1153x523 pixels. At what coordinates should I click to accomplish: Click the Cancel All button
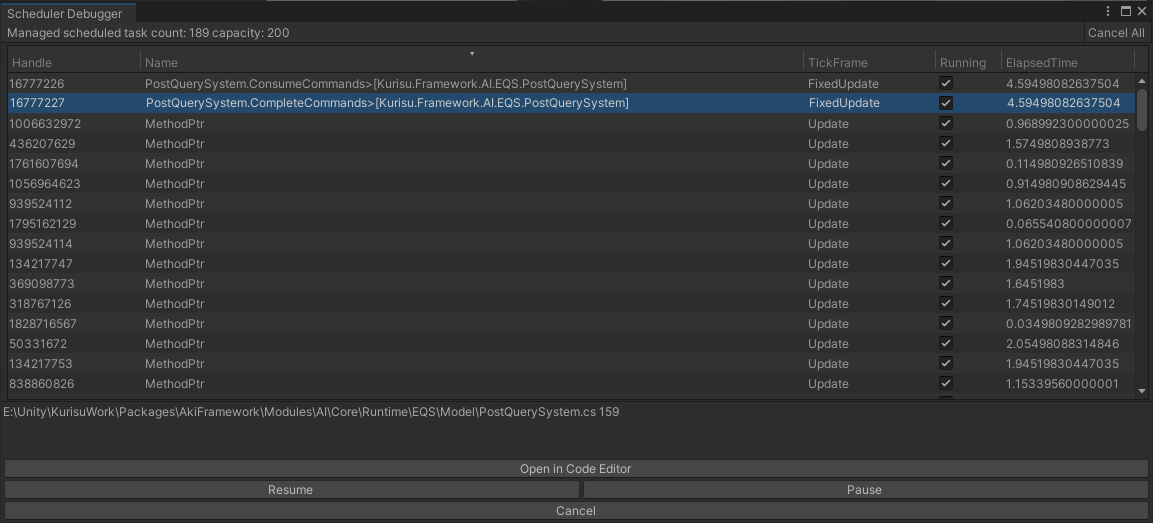tap(1116, 32)
